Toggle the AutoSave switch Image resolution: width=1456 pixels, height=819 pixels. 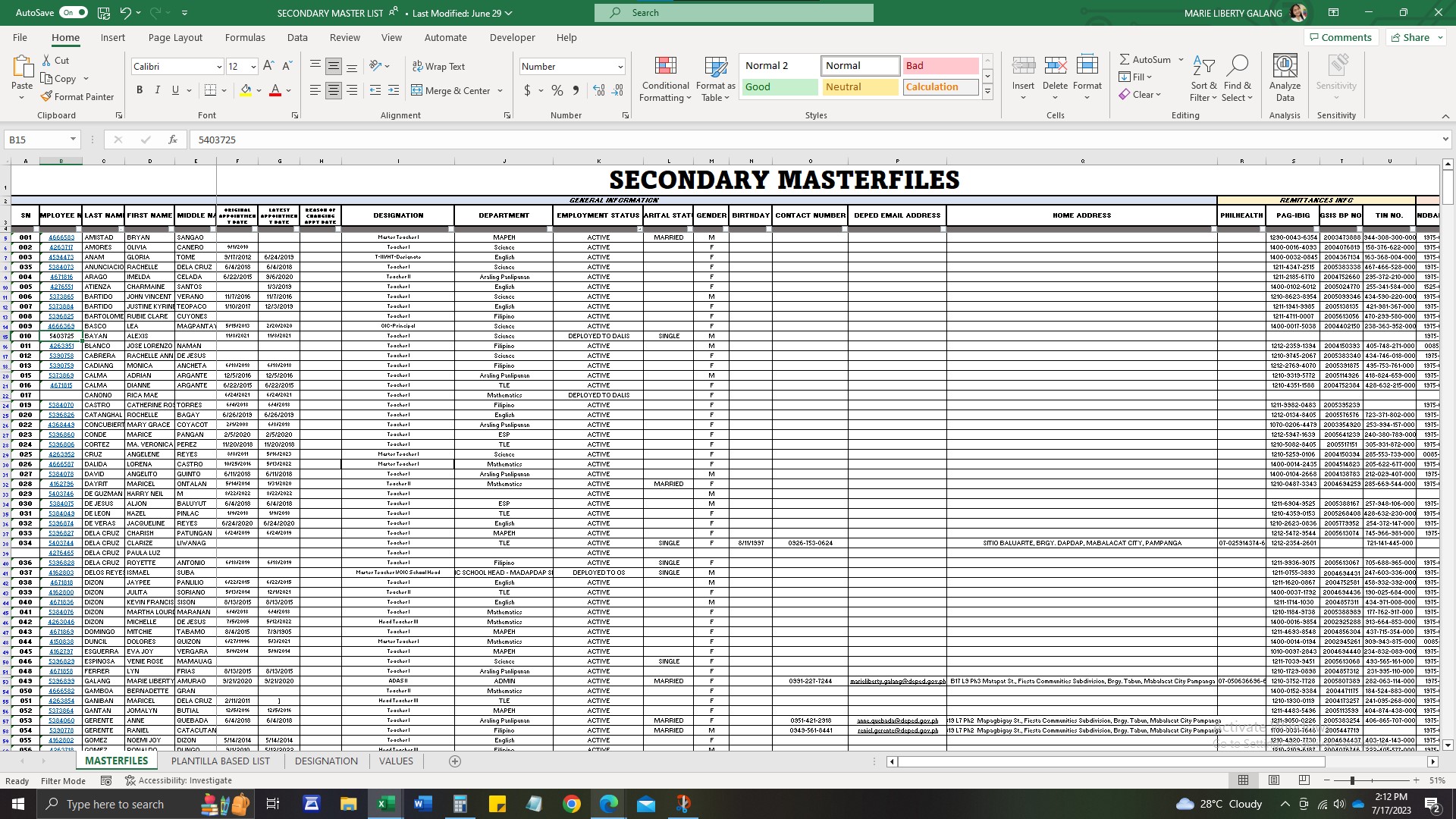click(74, 13)
